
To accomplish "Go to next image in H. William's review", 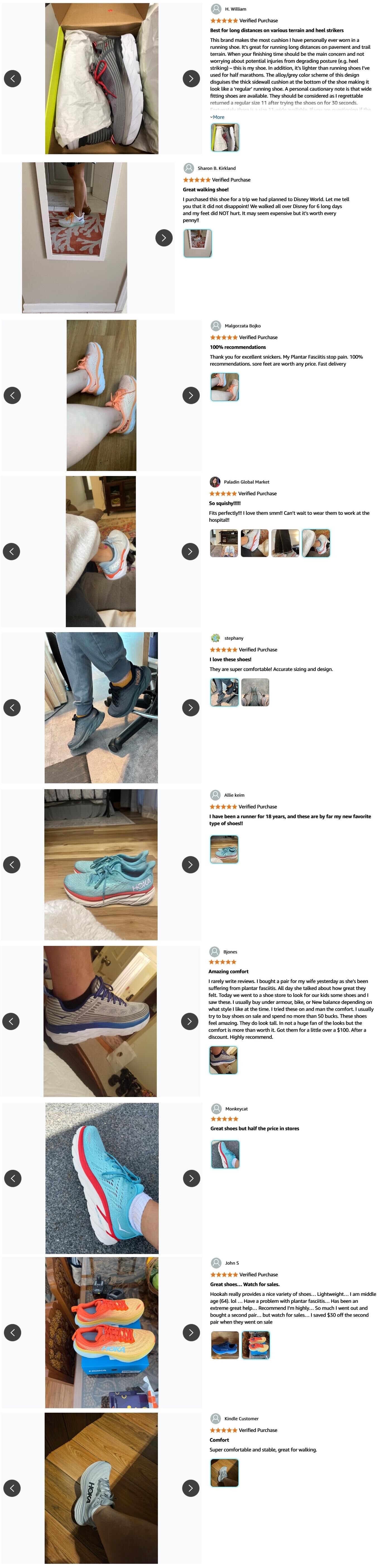I will 191,79.
